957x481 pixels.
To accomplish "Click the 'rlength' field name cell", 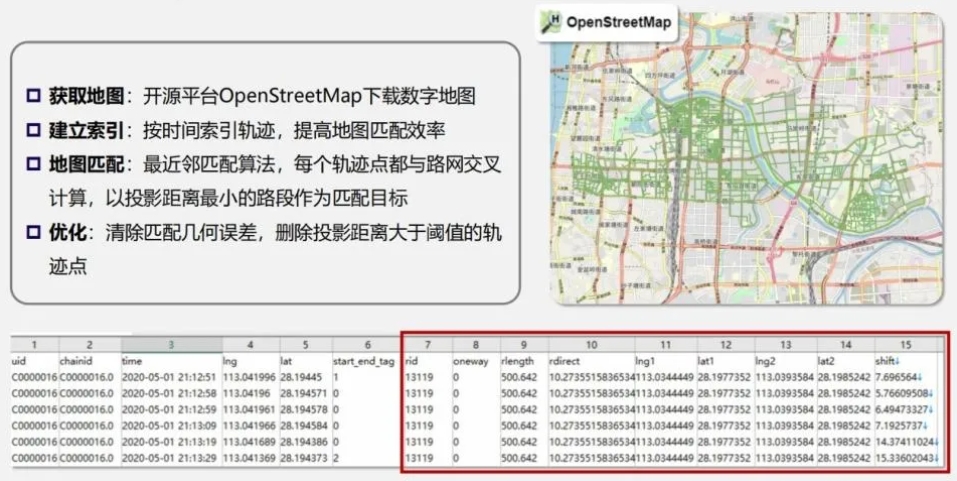I will (524, 361).
